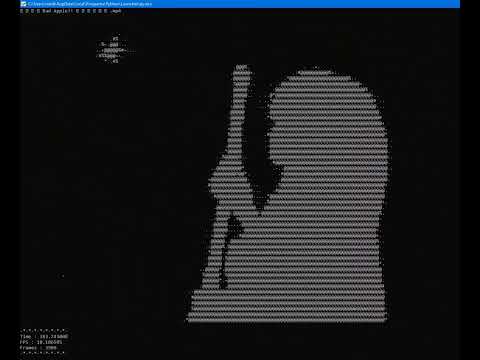Click the "Bad Apple!!" filename line
480x360 pixels.
coord(70,11)
